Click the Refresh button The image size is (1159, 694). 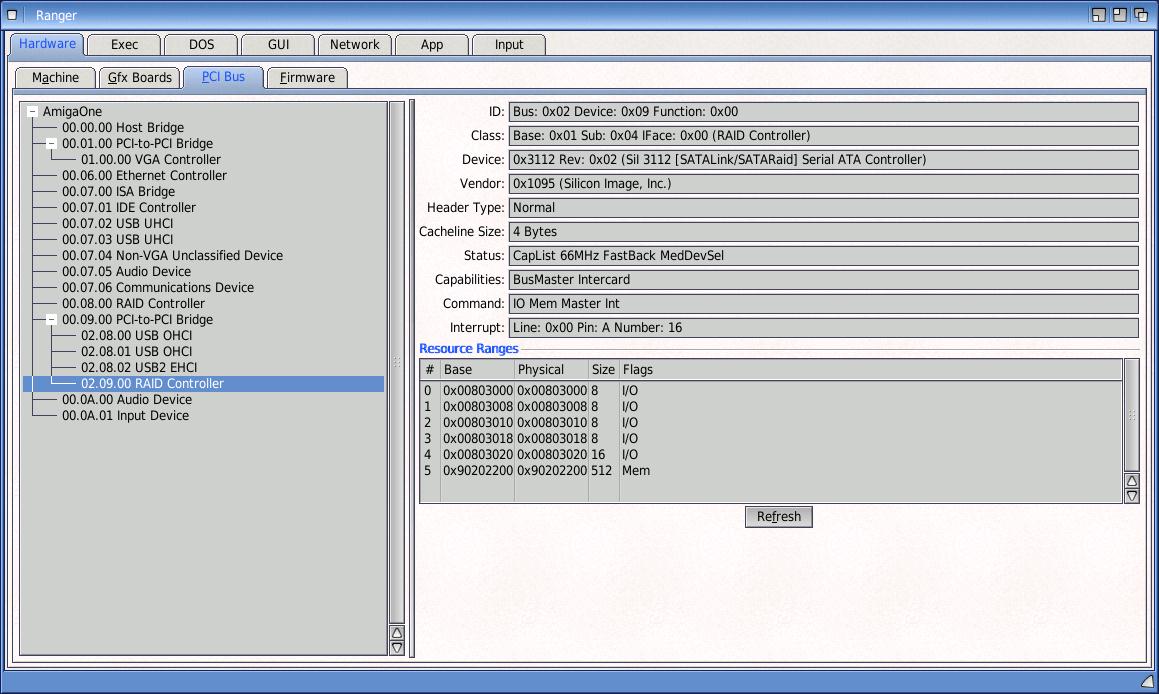pos(778,517)
